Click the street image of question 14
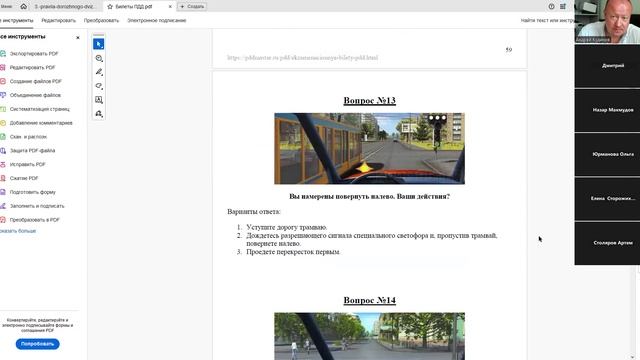 [x=369, y=336]
